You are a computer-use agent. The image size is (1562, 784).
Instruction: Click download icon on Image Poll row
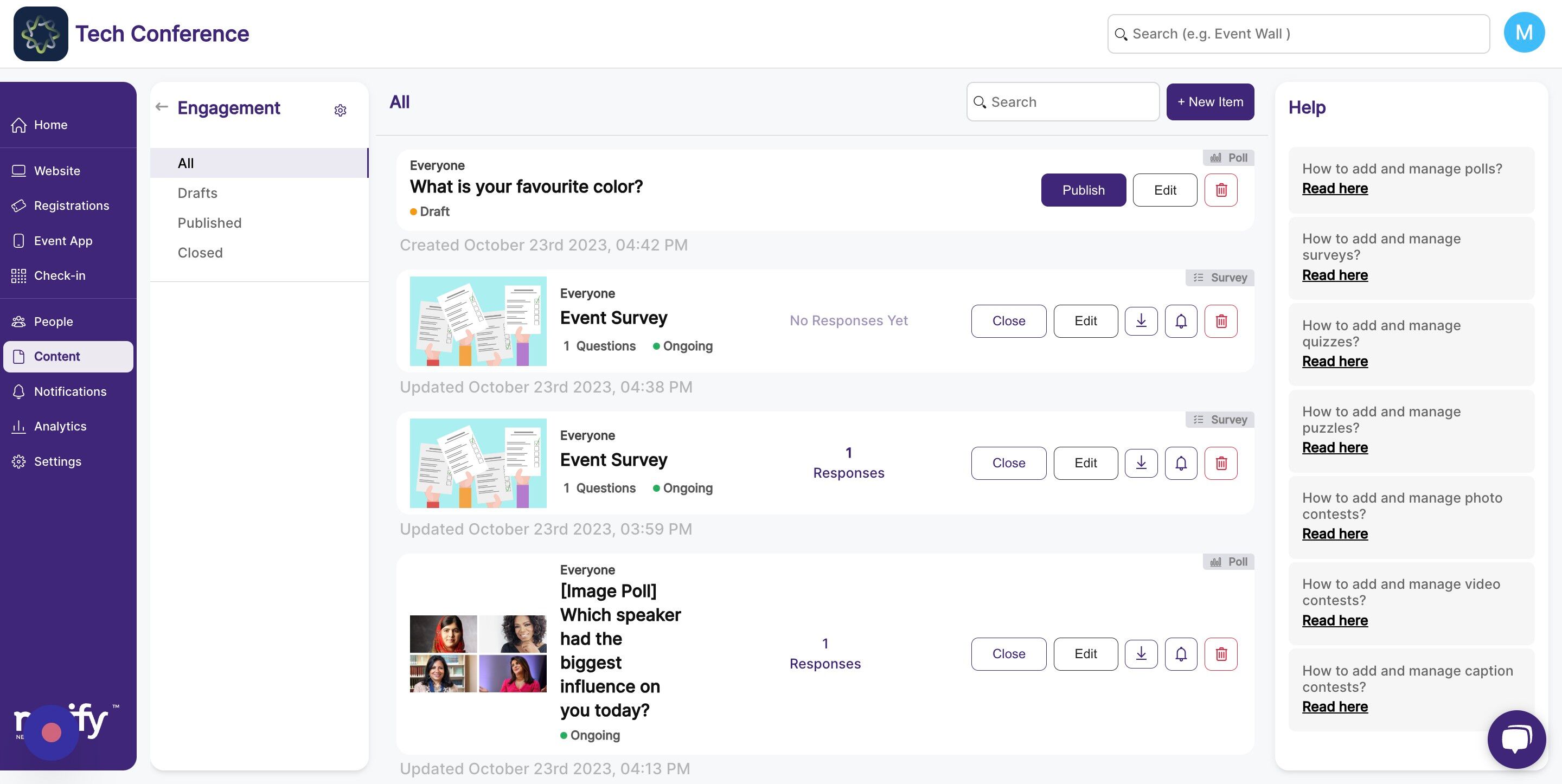click(x=1141, y=654)
